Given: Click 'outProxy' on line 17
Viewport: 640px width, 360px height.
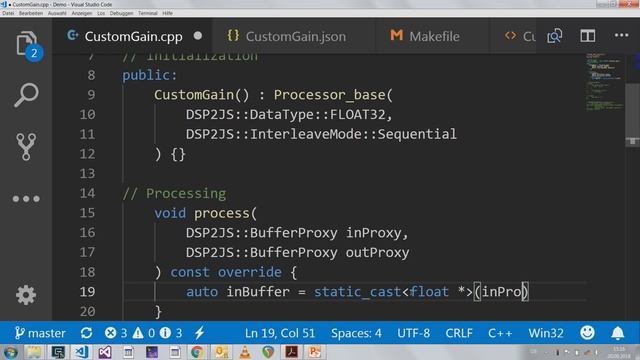Looking at the screenshot, I should (377, 252).
